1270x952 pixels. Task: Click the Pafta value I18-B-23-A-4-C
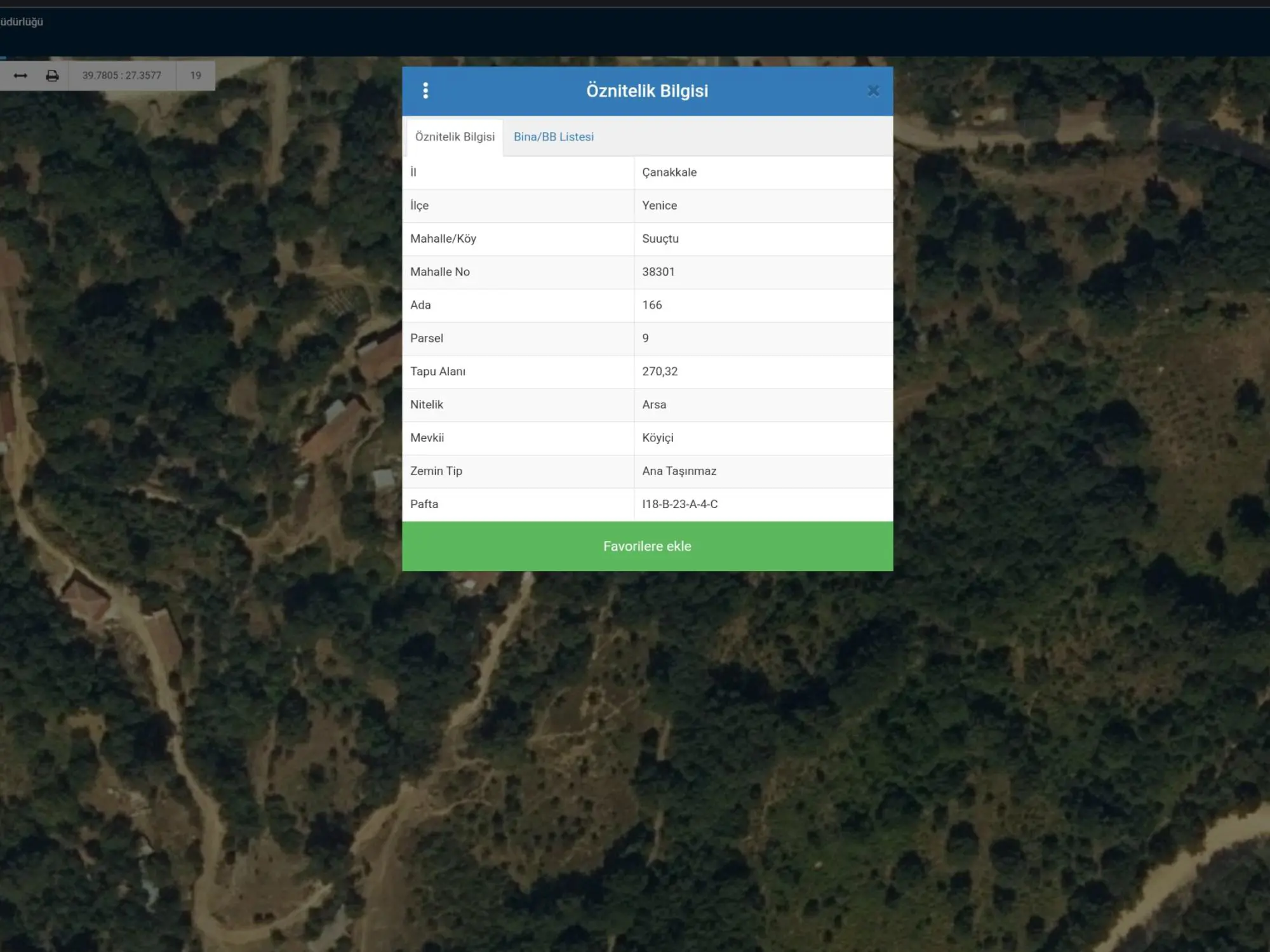[x=679, y=504]
